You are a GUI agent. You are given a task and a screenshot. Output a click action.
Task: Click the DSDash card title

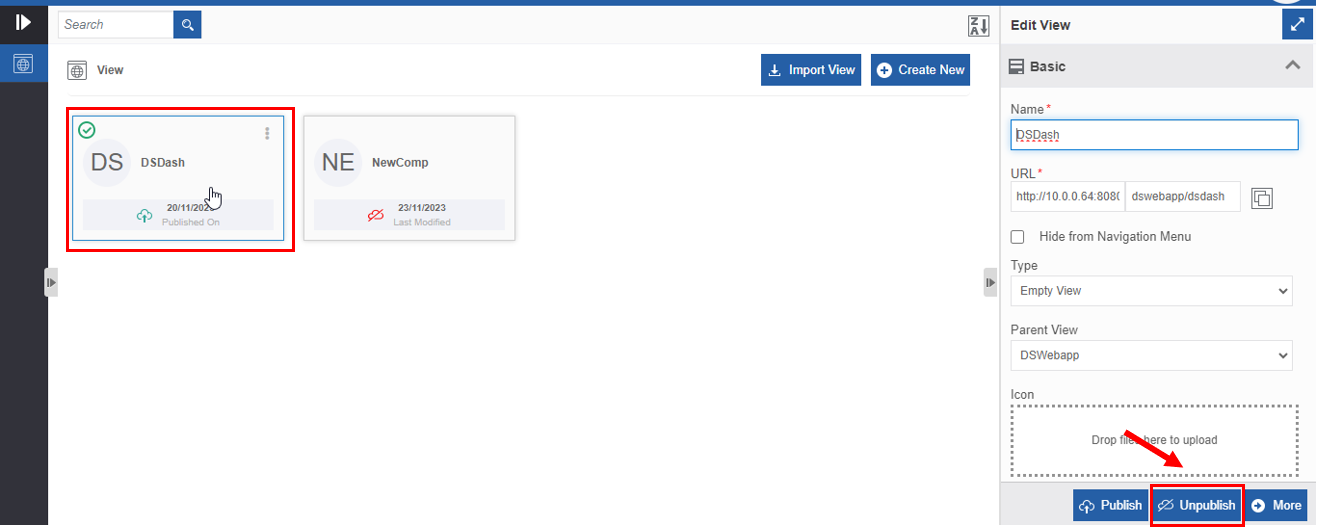pos(163,162)
